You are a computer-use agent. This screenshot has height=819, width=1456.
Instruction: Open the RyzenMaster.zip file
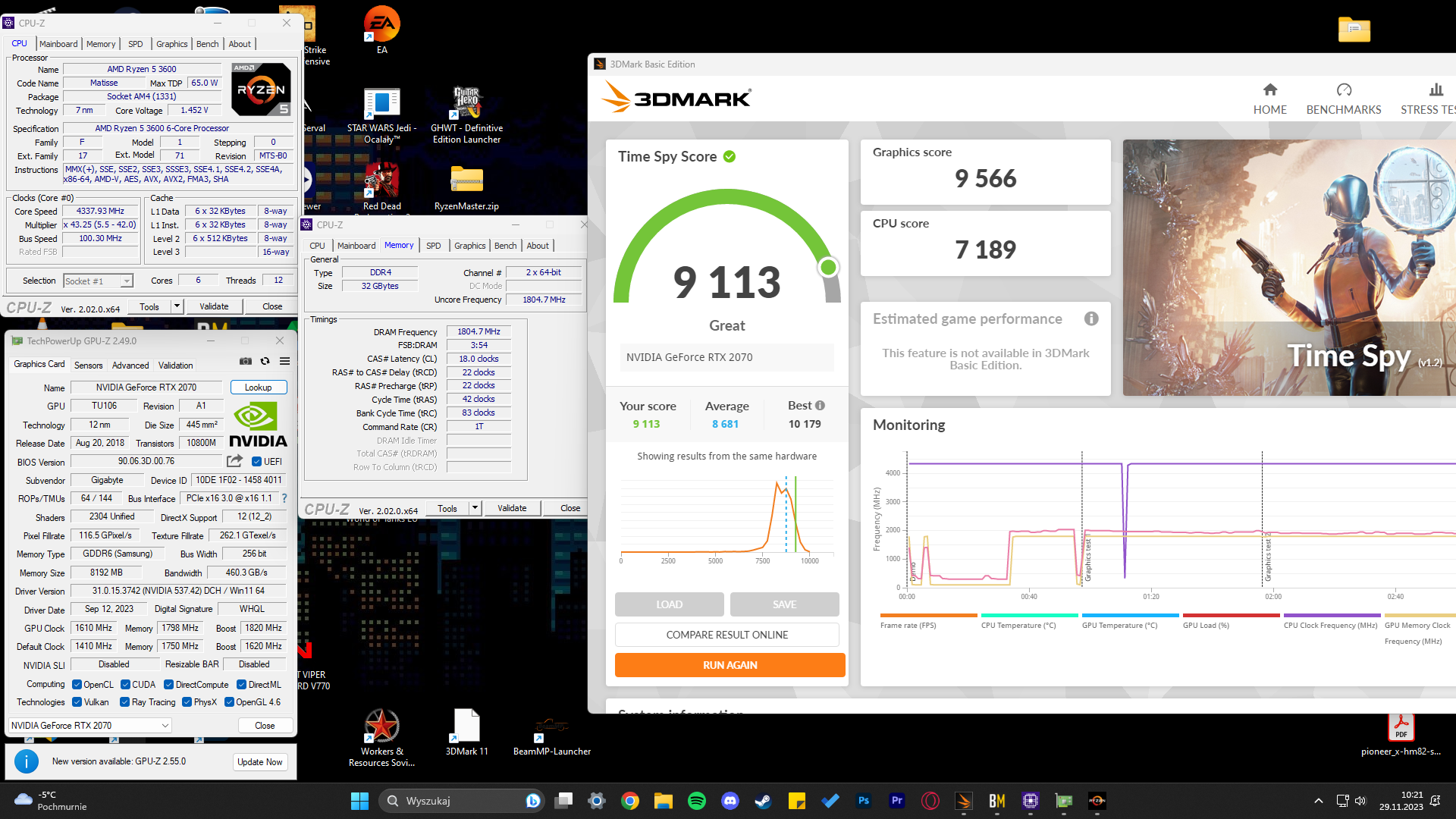466,187
